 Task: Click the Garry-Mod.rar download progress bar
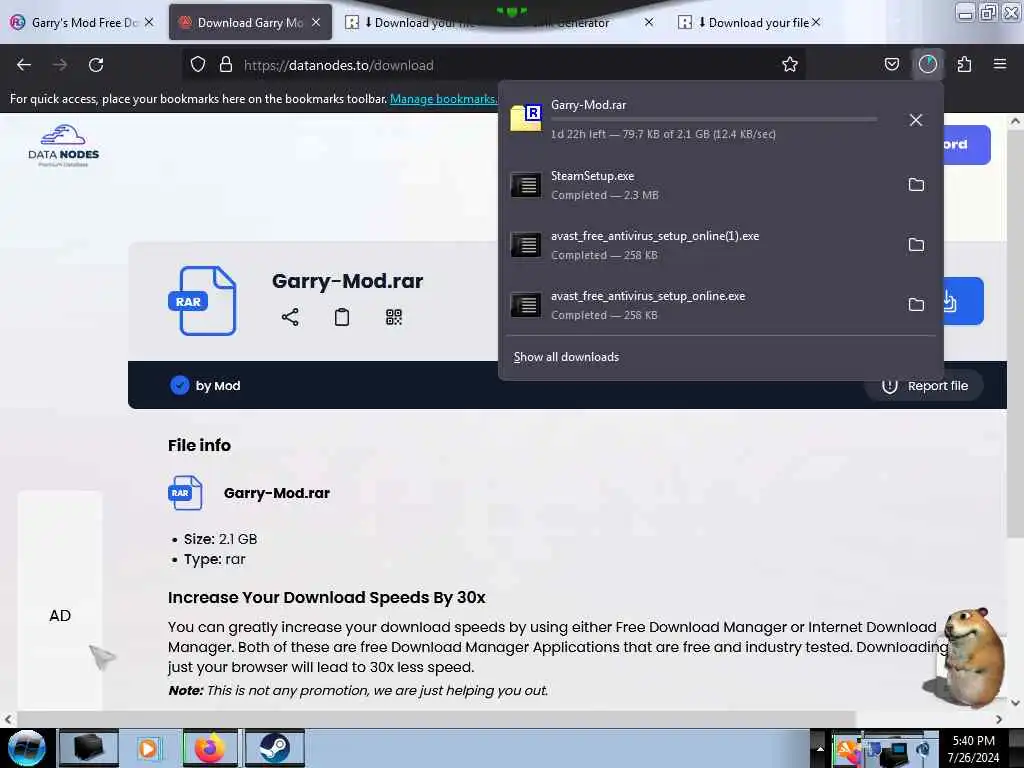coord(714,120)
